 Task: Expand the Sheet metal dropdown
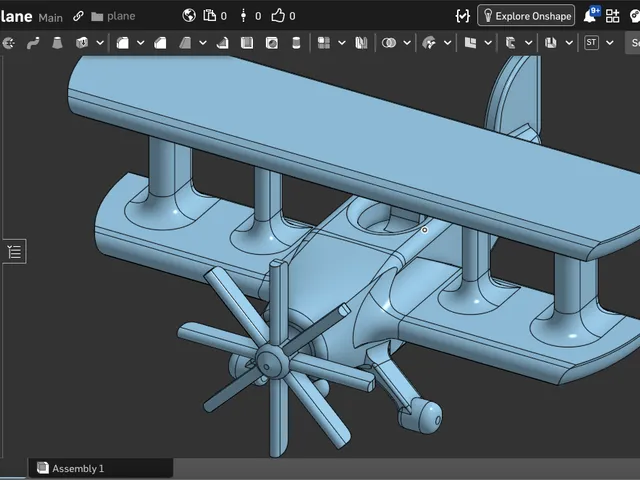569,43
